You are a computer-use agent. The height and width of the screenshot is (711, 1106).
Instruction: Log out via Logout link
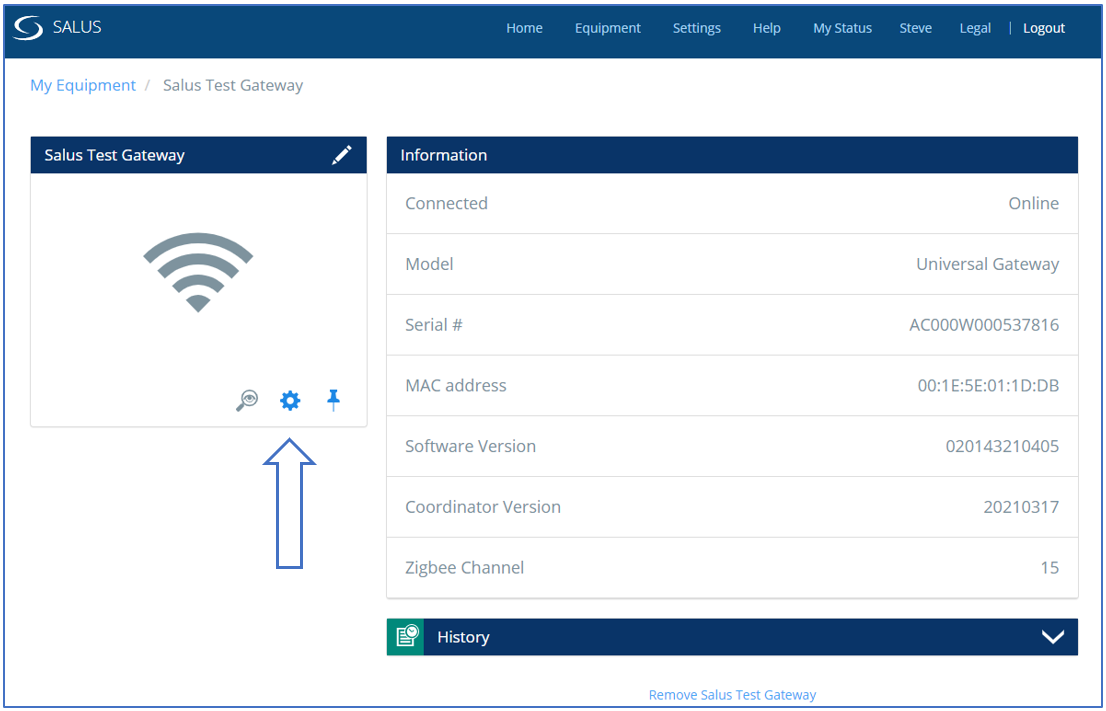pyautogui.click(x=1044, y=28)
